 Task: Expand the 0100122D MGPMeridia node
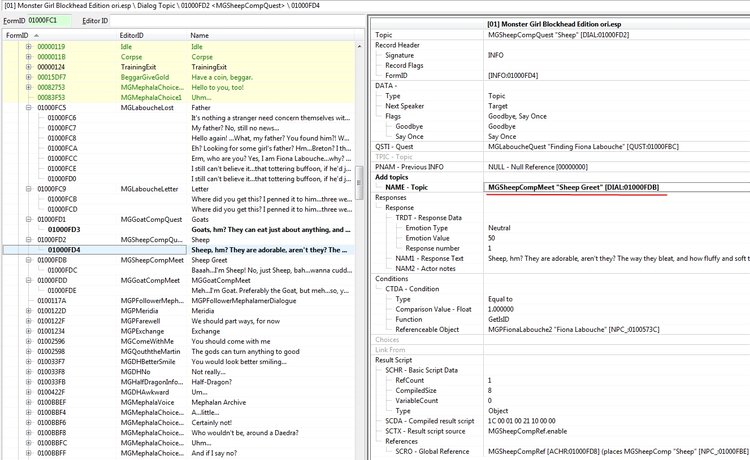28,311
